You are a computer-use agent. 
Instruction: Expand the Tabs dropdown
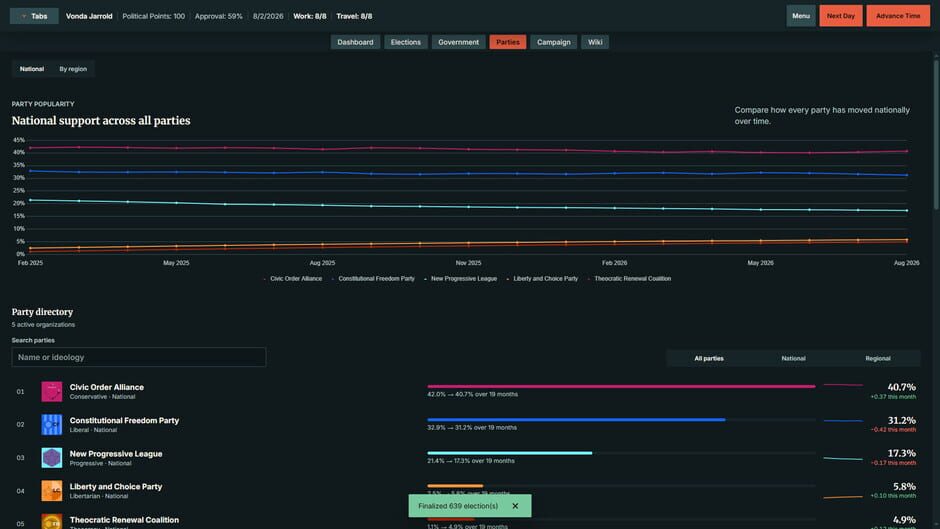[34, 16]
